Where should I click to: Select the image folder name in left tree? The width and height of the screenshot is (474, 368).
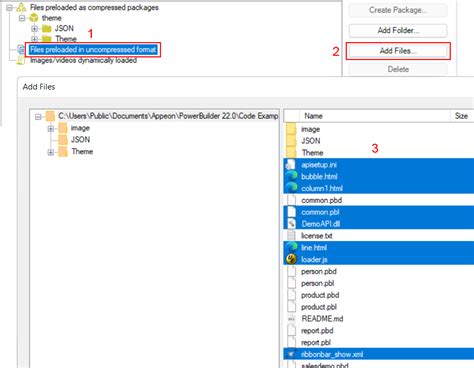pos(80,128)
